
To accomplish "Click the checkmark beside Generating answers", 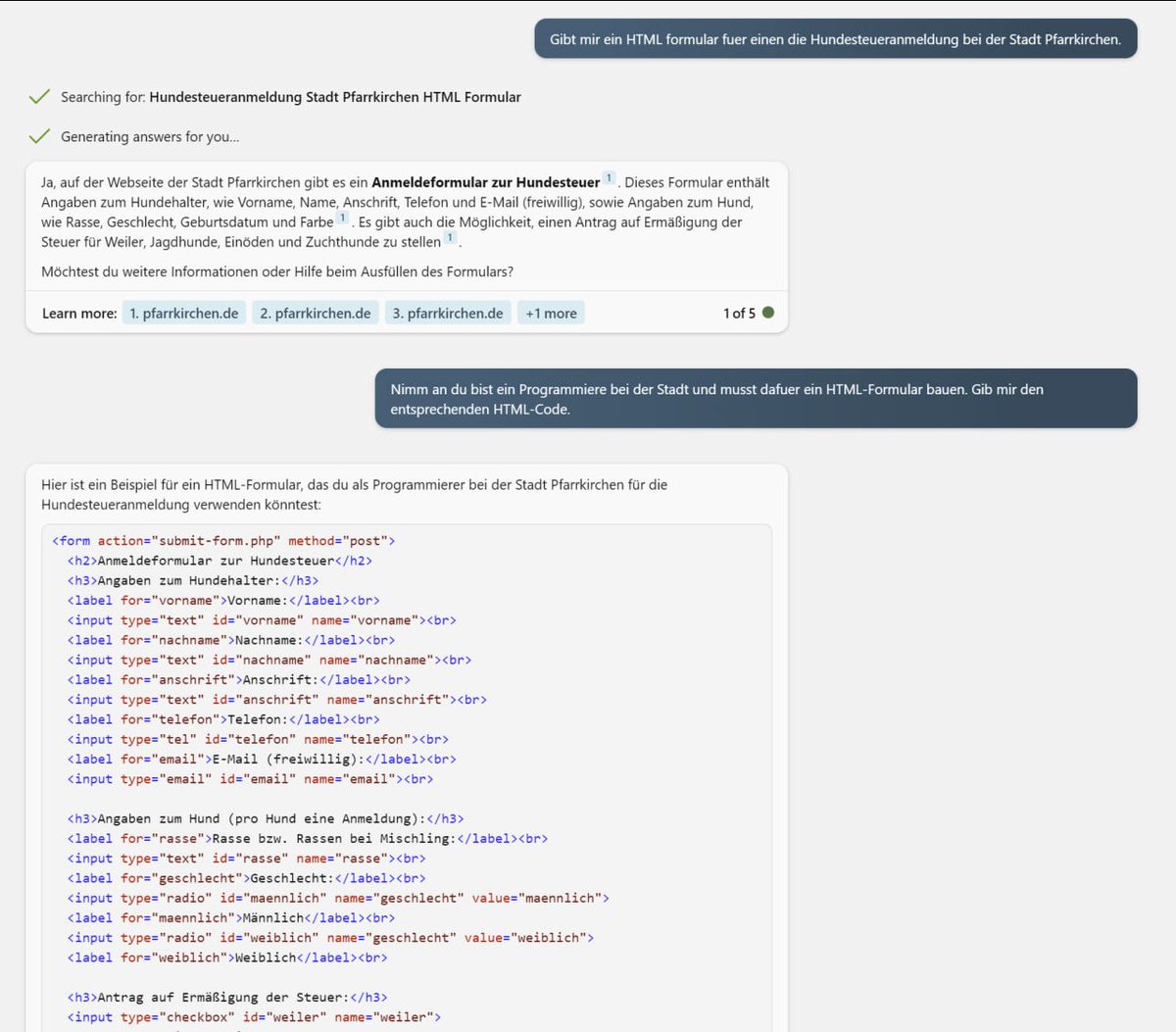I will [39, 136].
